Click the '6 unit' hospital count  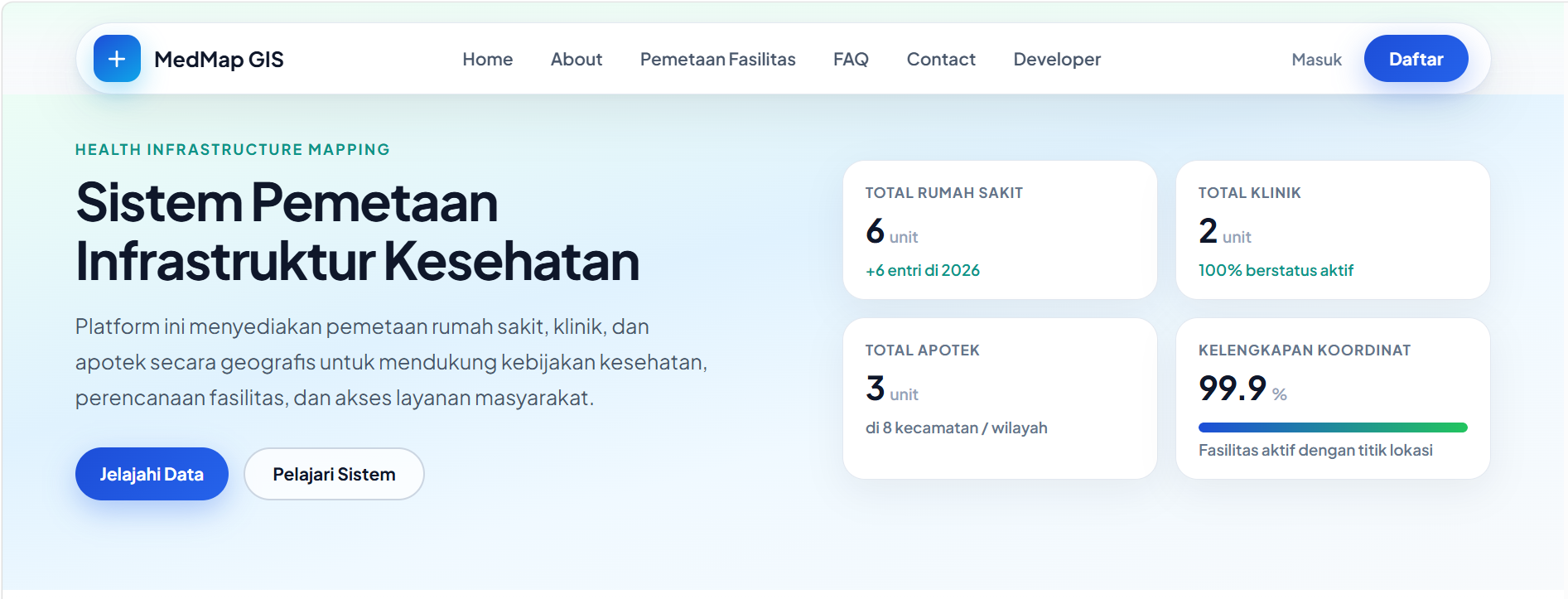[892, 231]
